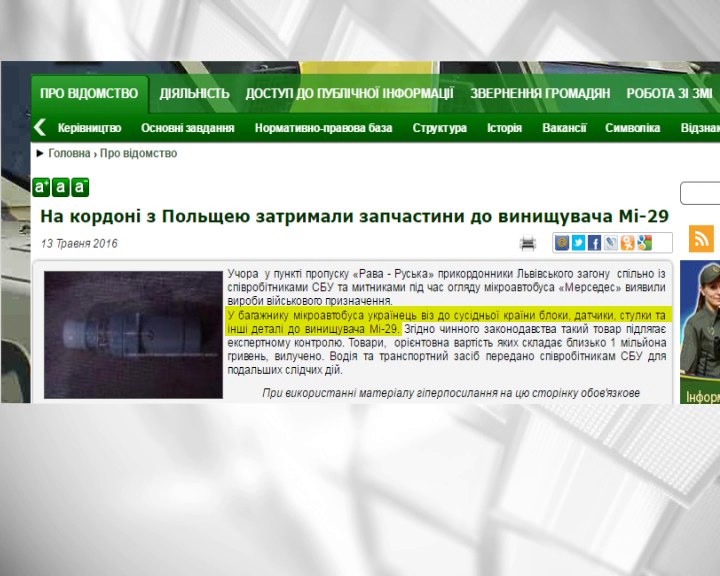Open the Керівництво submenu link
Image resolution: width=720 pixels, height=576 pixels.
tap(89, 128)
